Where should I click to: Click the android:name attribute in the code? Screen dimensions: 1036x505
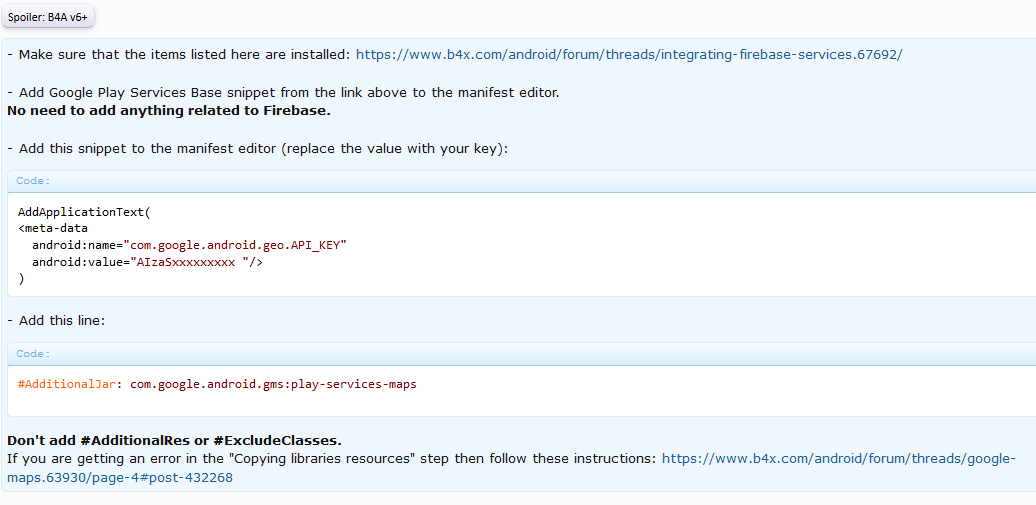[x=74, y=245]
